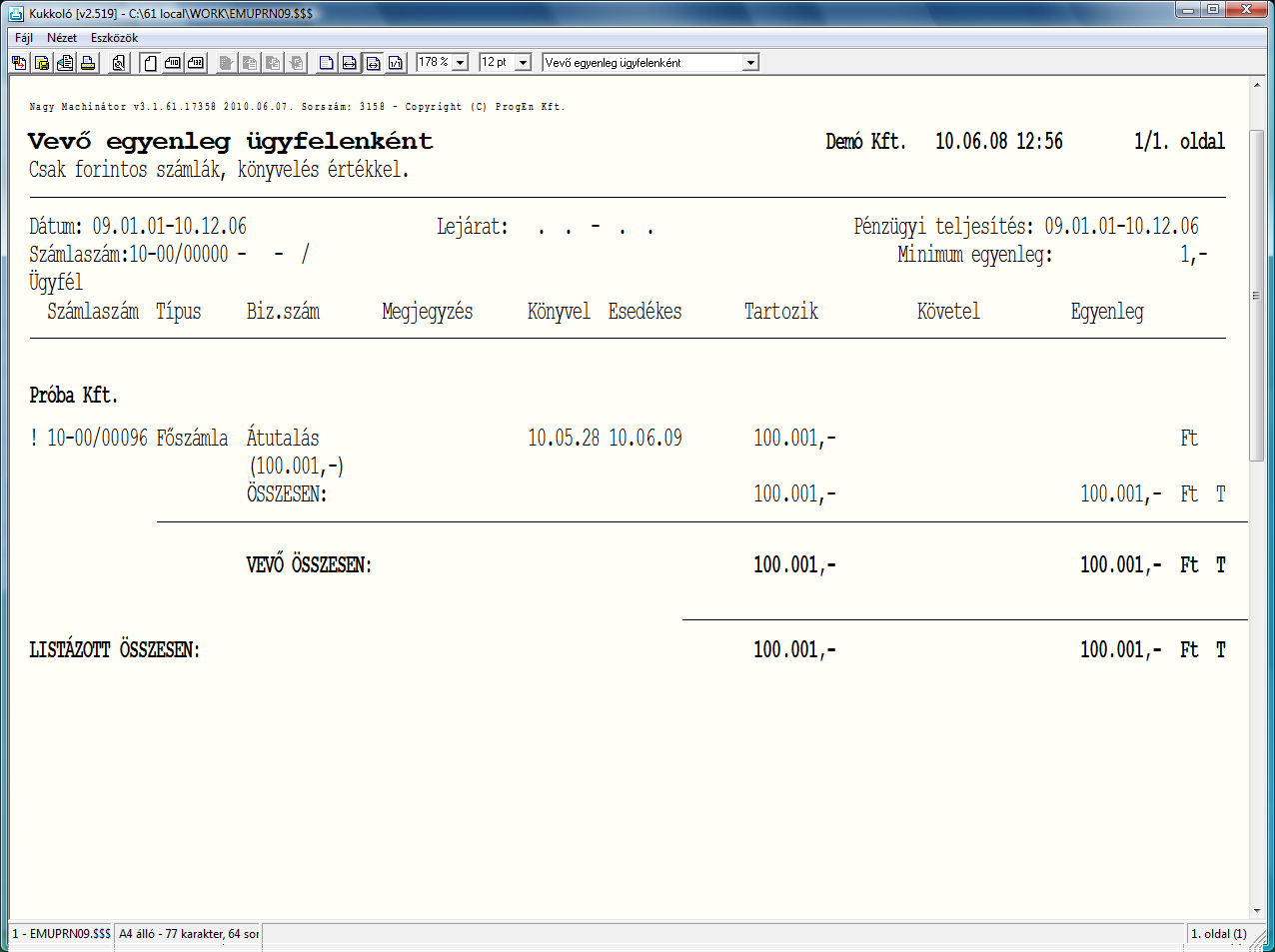1275x952 pixels.
Task: Click due date '10.06.09'
Action: pos(645,438)
